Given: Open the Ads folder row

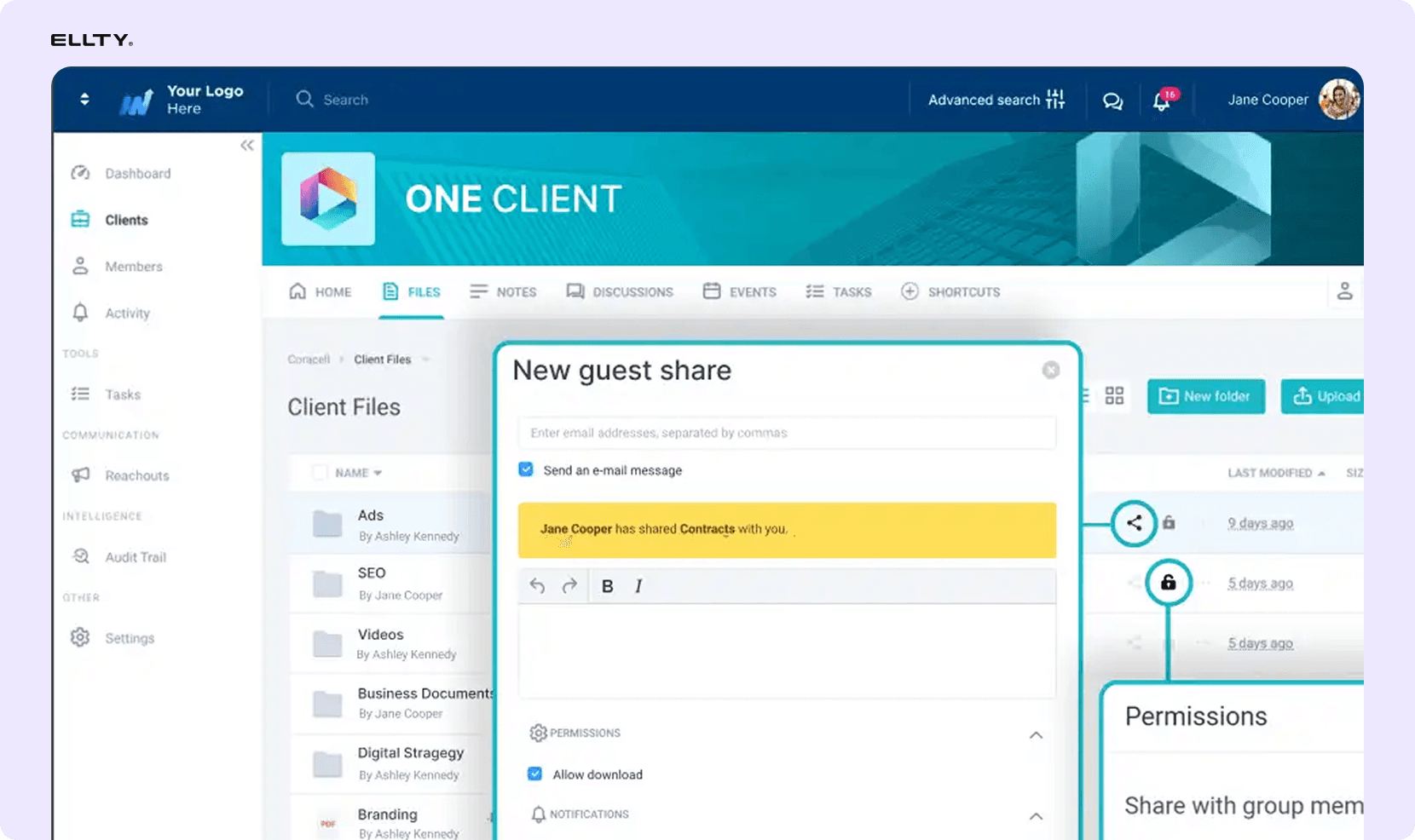Looking at the screenshot, I should 390,525.
